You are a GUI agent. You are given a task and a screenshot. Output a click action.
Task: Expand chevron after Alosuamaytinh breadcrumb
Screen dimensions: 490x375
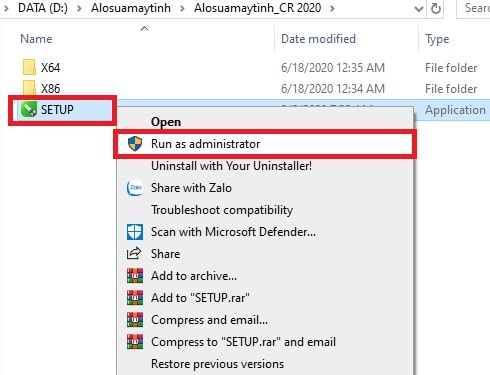tap(182, 8)
